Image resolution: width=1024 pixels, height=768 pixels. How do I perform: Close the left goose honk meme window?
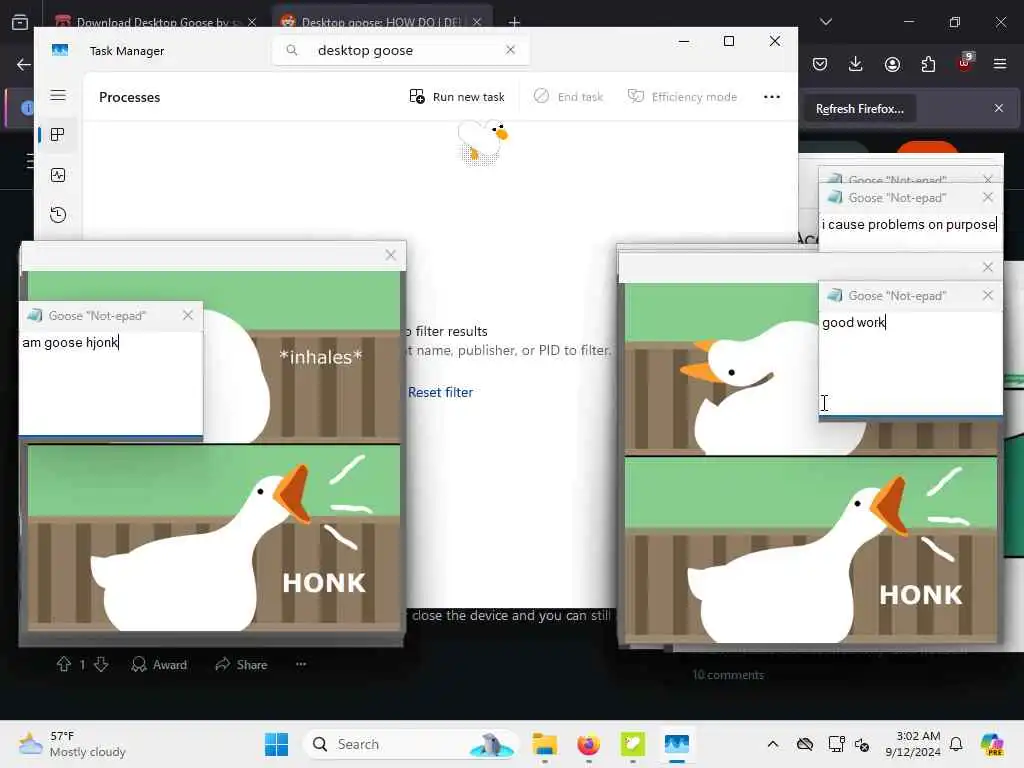click(391, 255)
